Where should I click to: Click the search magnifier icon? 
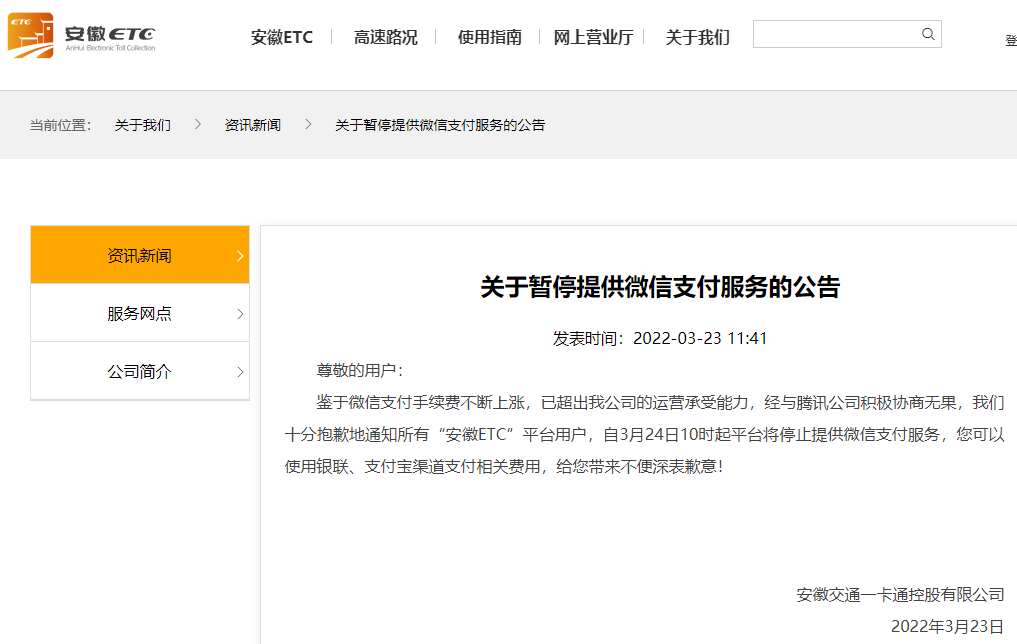point(928,34)
